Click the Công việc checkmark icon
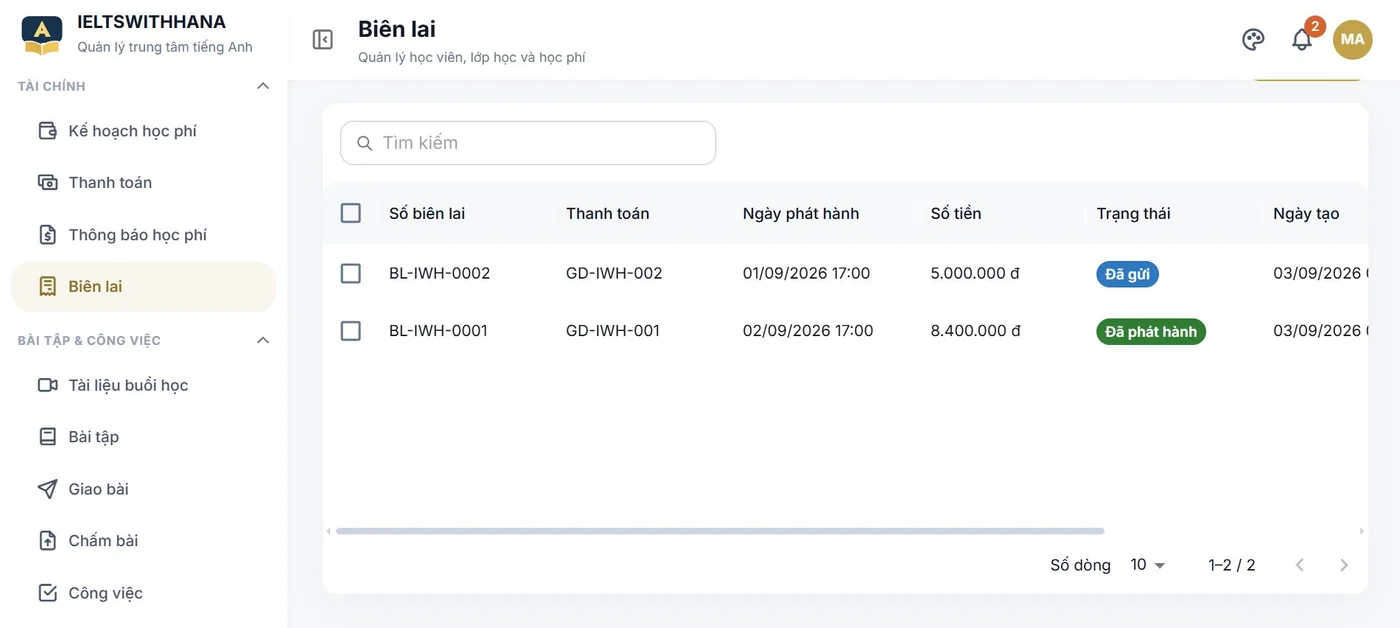 pyautogui.click(x=47, y=593)
